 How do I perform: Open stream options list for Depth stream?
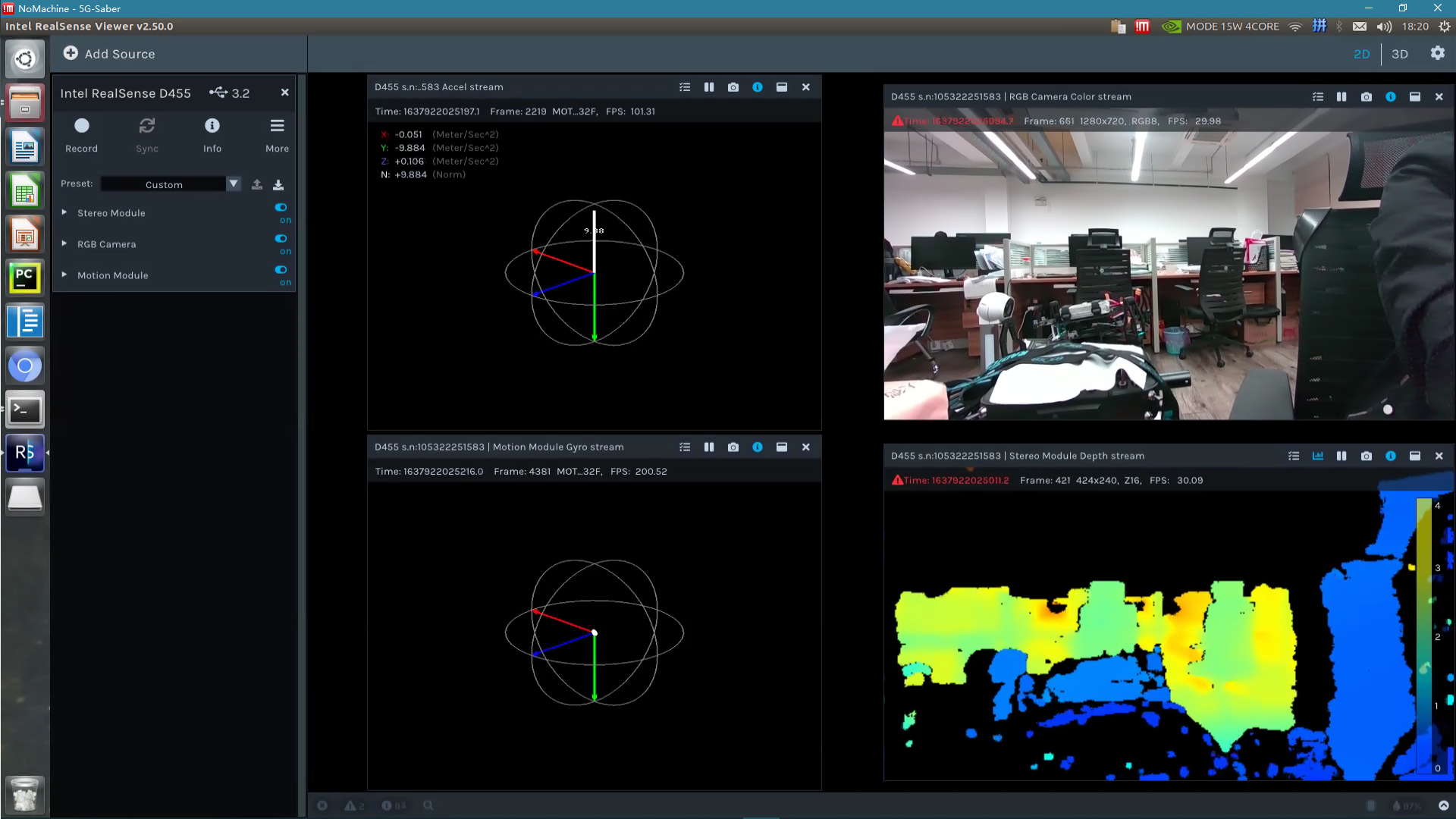pos(1293,456)
